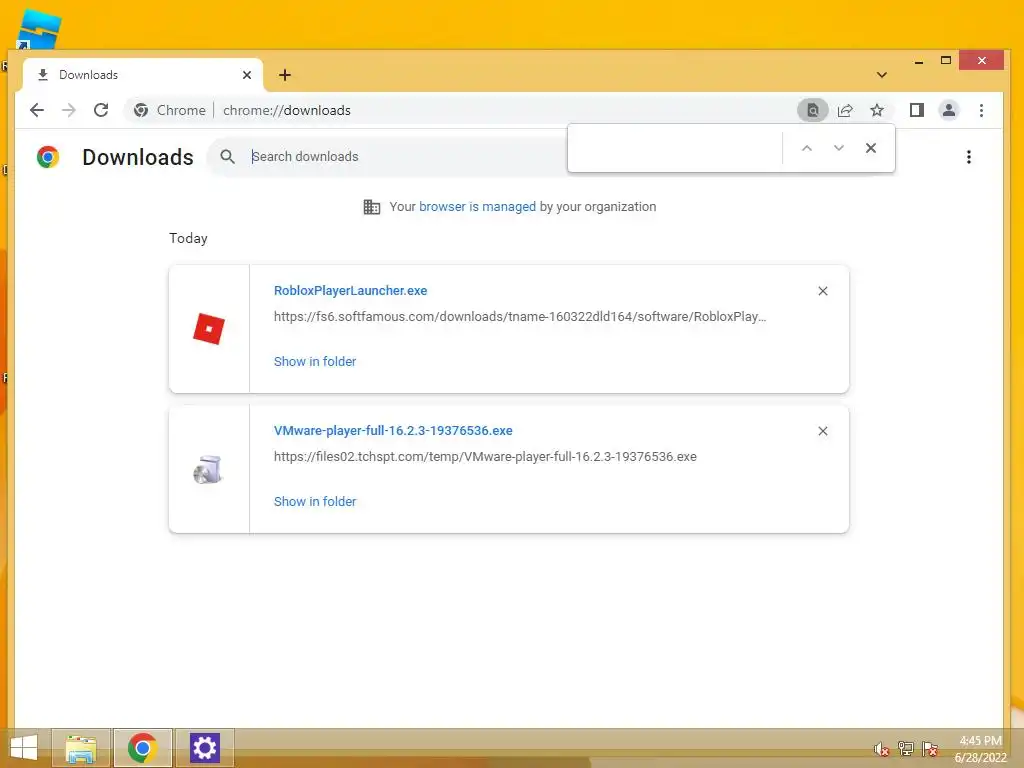Click the muted volume tray icon

pos(882,749)
